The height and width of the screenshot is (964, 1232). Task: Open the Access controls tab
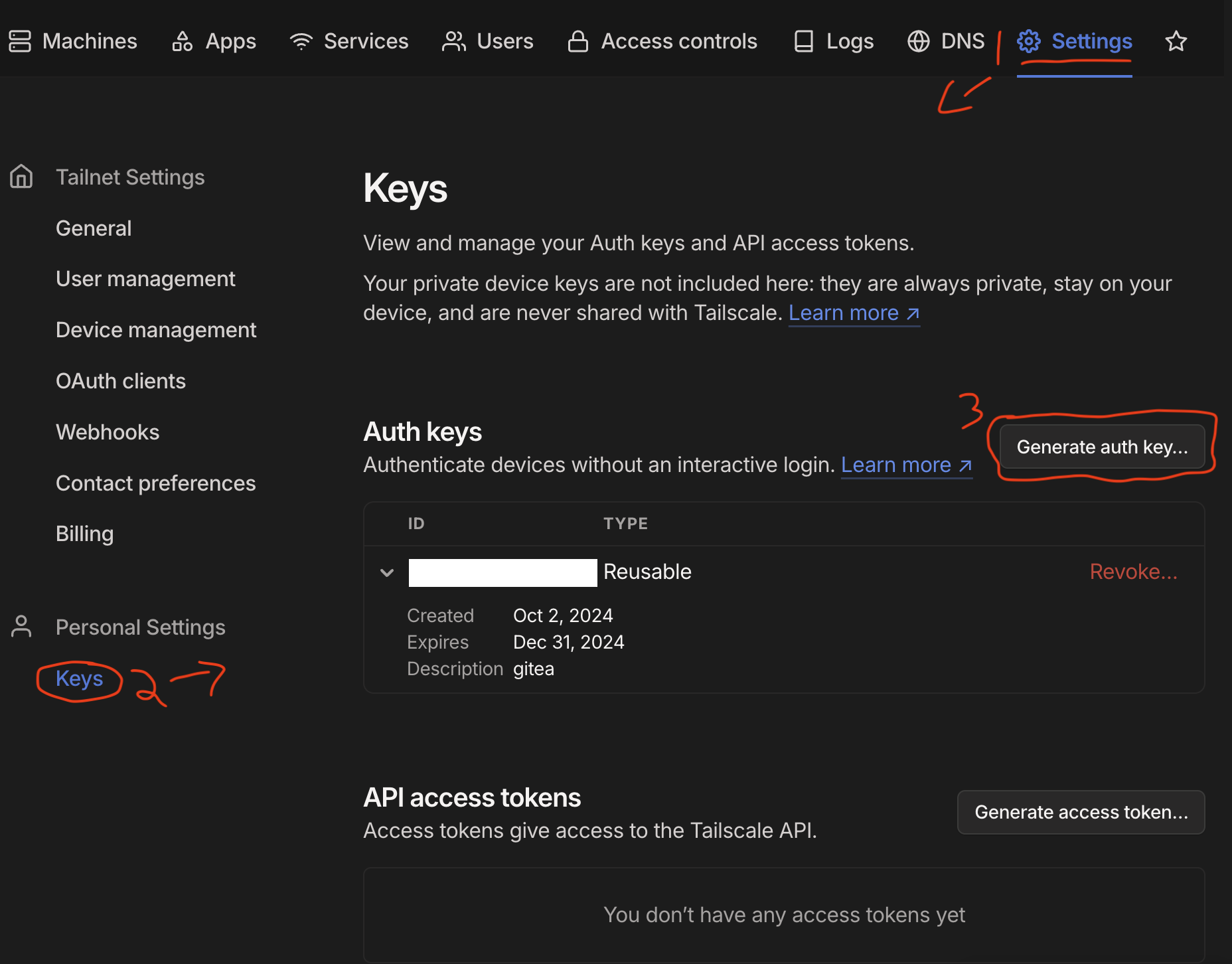(662, 41)
